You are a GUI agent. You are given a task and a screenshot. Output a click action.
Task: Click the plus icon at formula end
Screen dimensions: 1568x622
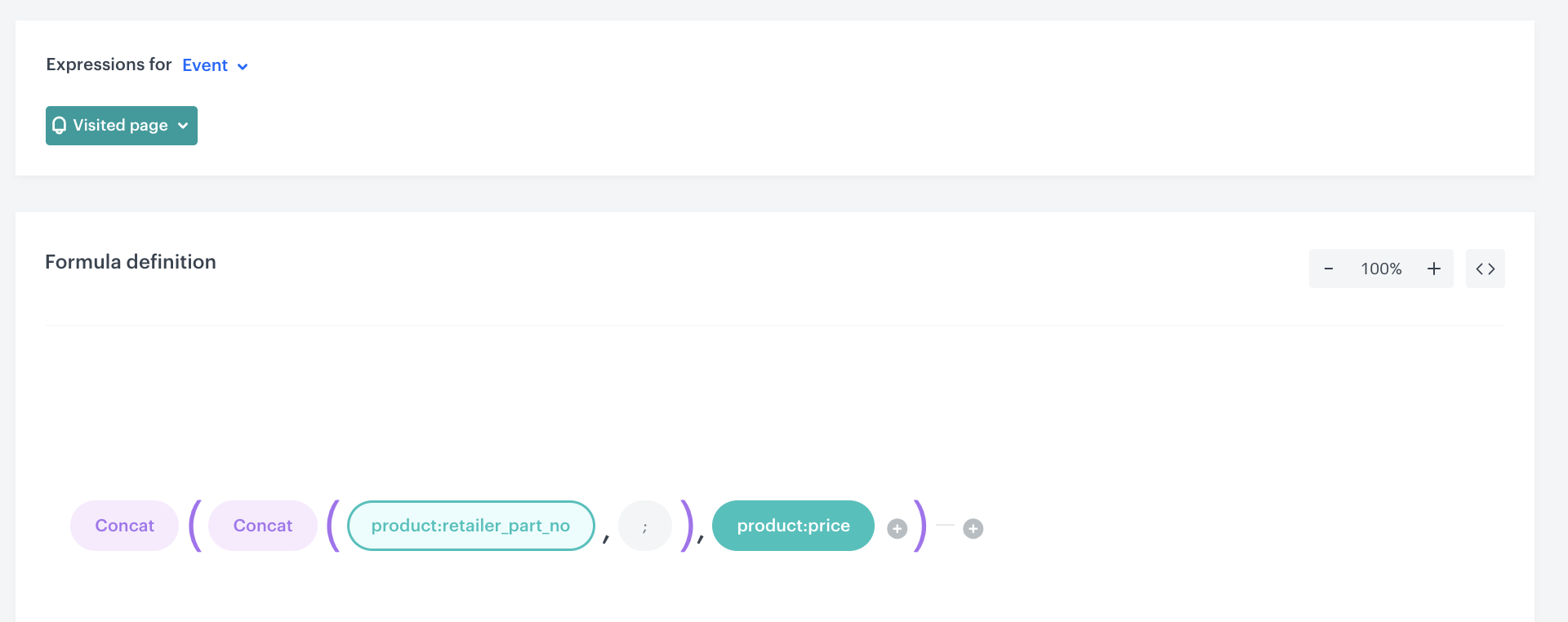(x=973, y=528)
